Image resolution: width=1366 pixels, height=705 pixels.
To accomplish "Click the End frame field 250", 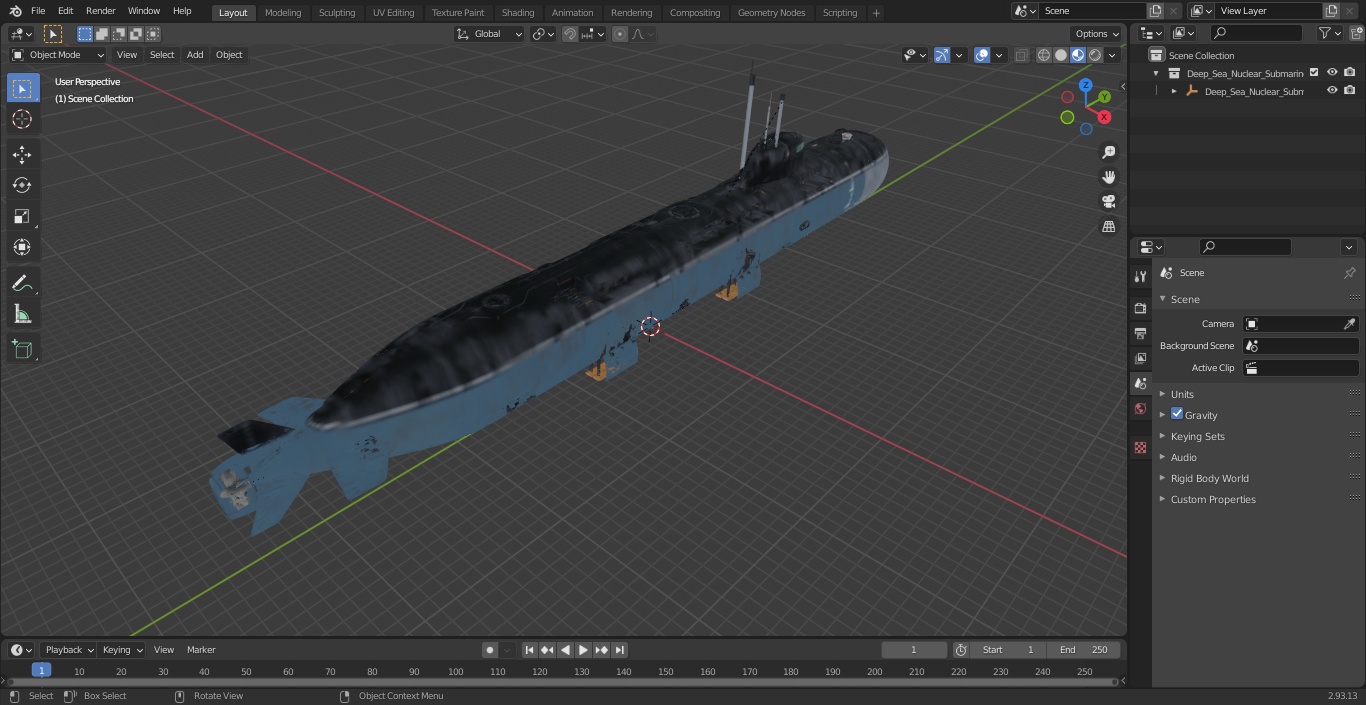I will click(1084, 650).
